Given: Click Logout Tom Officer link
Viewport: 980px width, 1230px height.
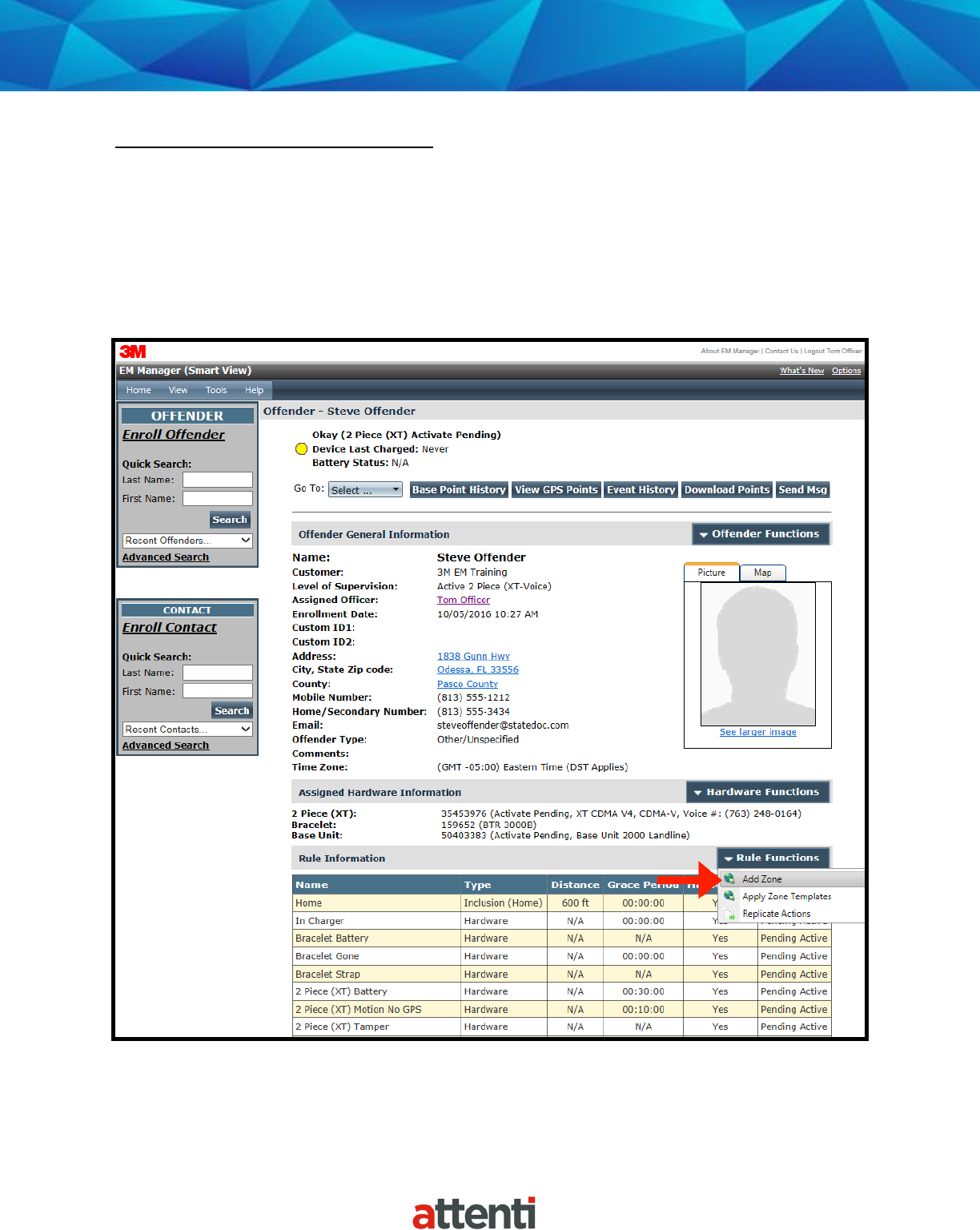Looking at the screenshot, I should 833,352.
